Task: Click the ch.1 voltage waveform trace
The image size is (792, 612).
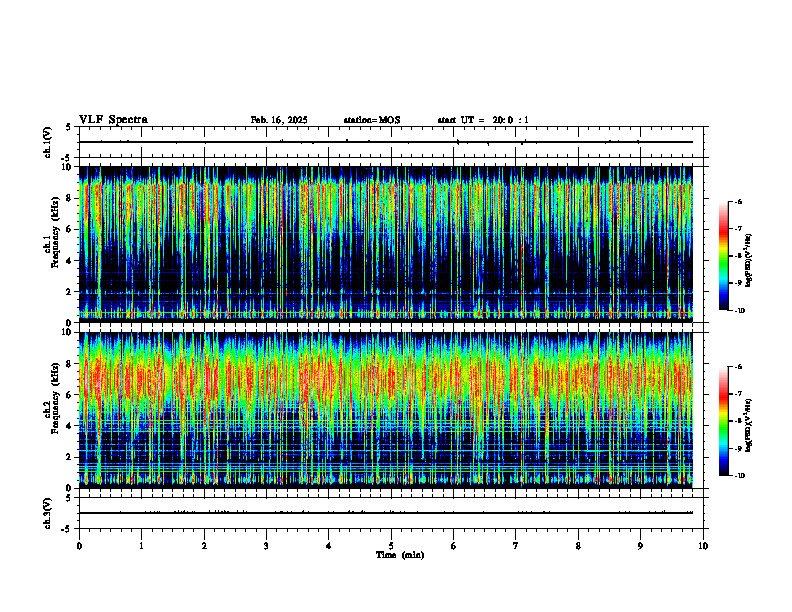Action: pos(385,142)
